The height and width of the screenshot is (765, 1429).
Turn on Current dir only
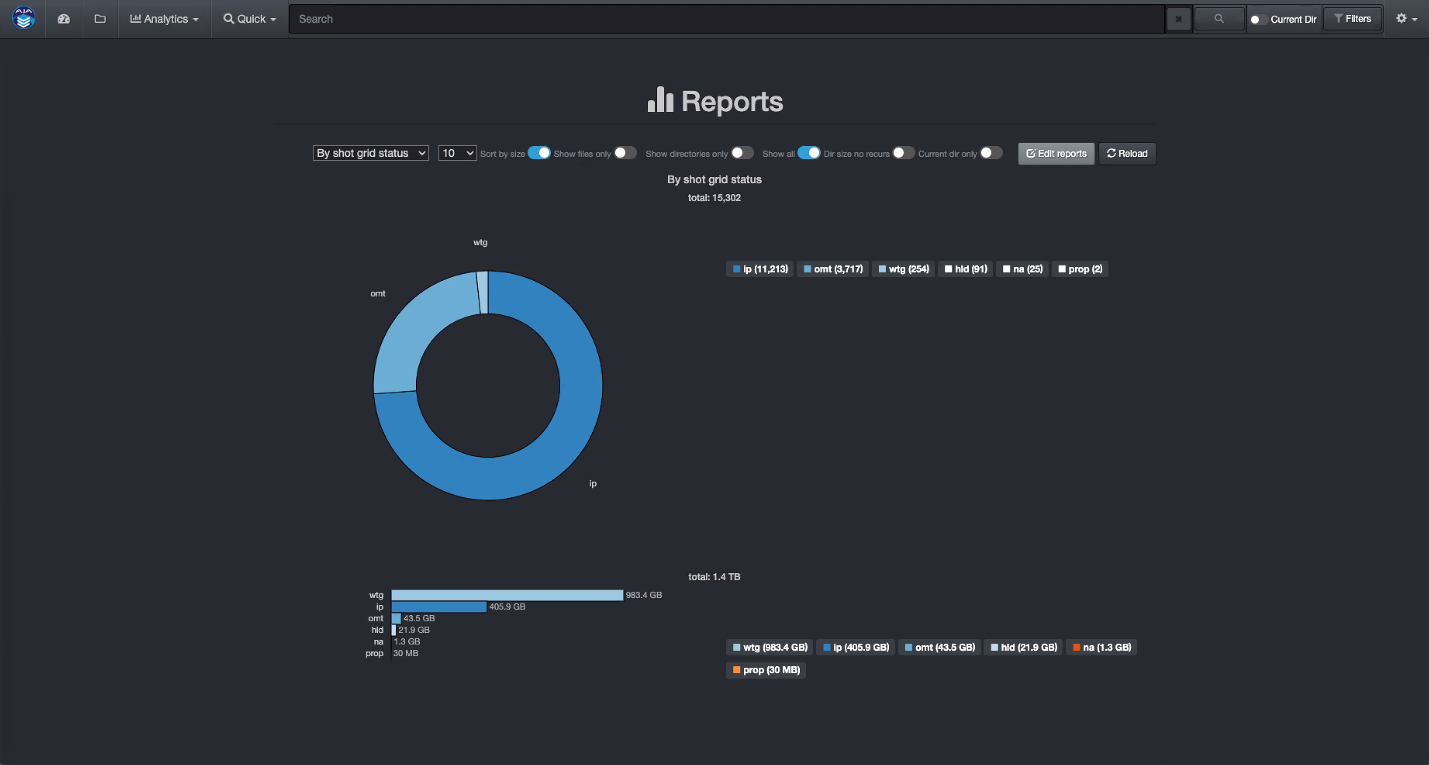point(991,152)
